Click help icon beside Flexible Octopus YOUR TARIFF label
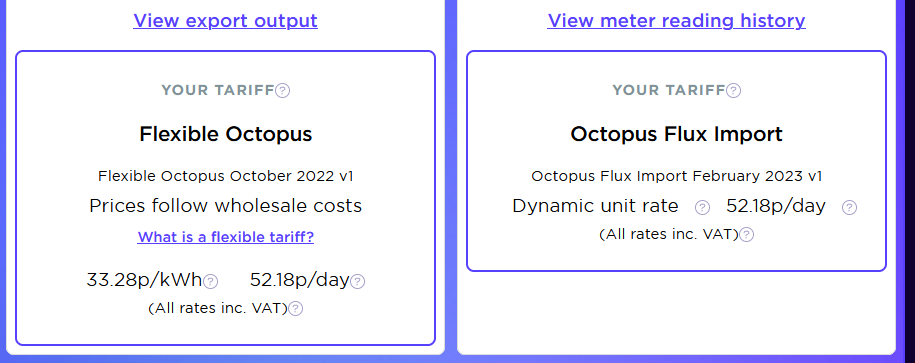The height and width of the screenshot is (363, 915). 282,90
